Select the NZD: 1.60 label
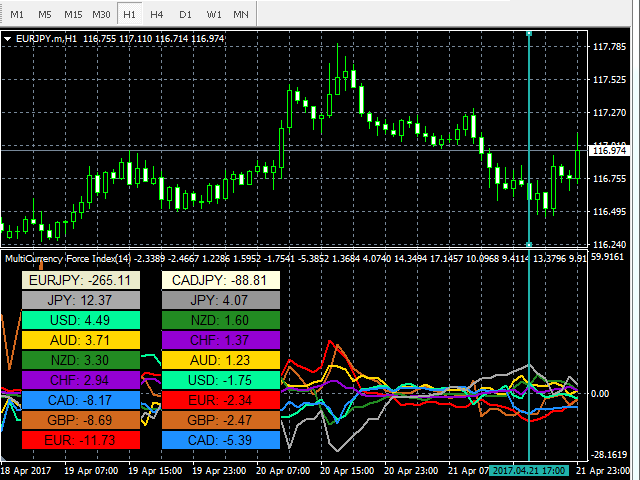The image size is (640, 480). tap(221, 320)
